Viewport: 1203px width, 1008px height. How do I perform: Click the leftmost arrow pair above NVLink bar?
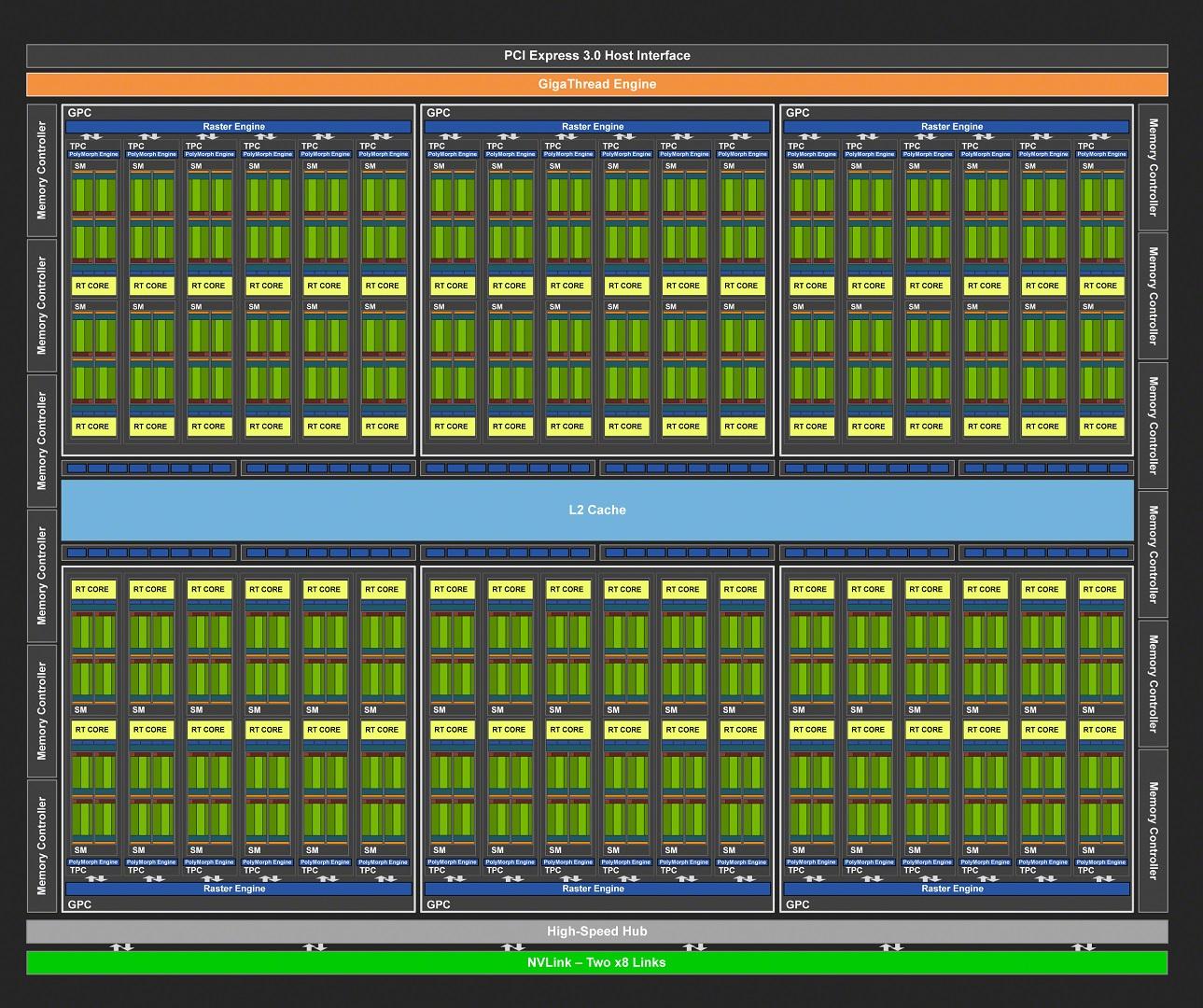point(122,947)
